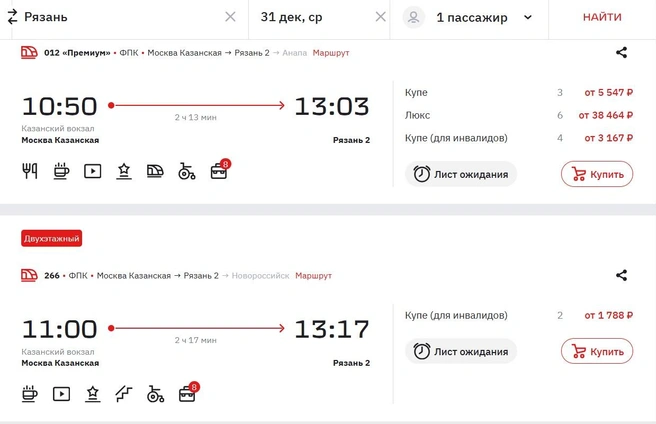Click the restaurant fork-and-knife icon on train 012
Viewport: 656px width, 424px height.
[x=30, y=171]
